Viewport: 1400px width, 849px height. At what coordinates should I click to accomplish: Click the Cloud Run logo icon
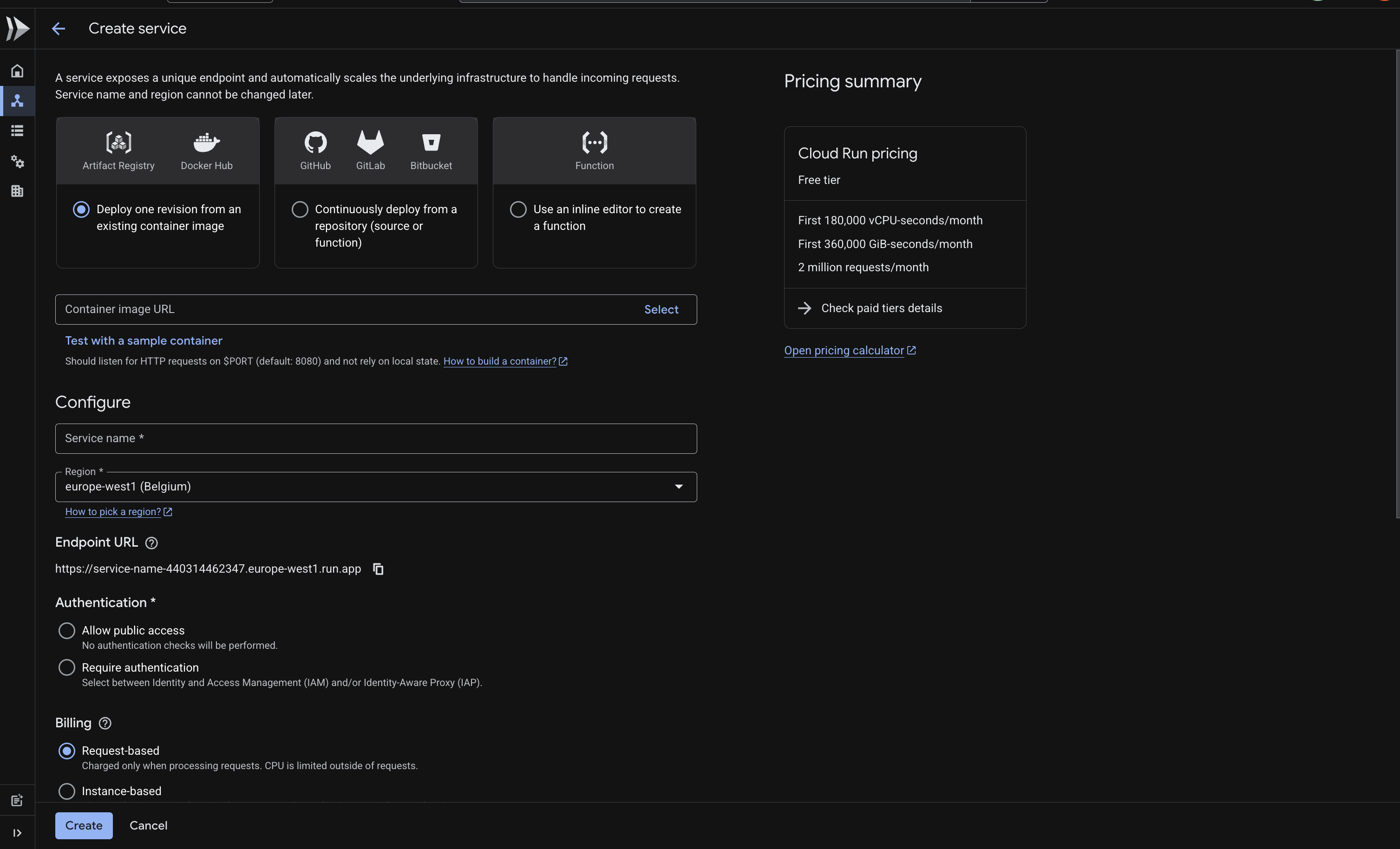point(17,28)
